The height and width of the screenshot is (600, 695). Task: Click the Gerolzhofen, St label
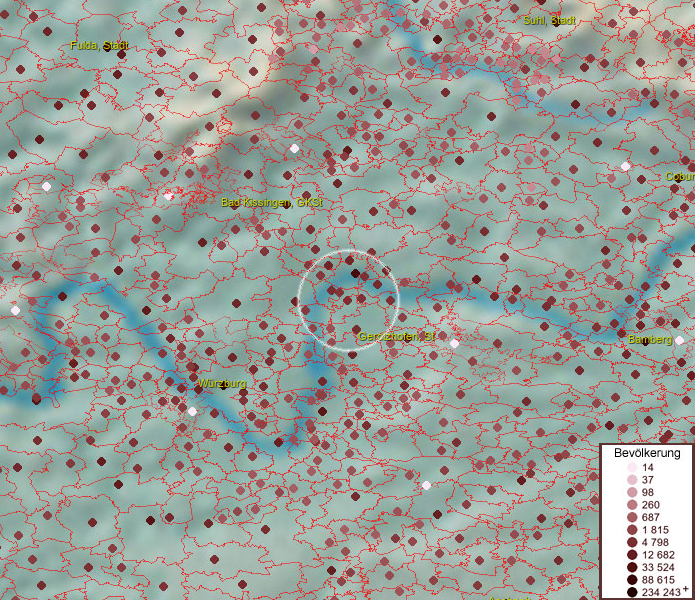397,336
